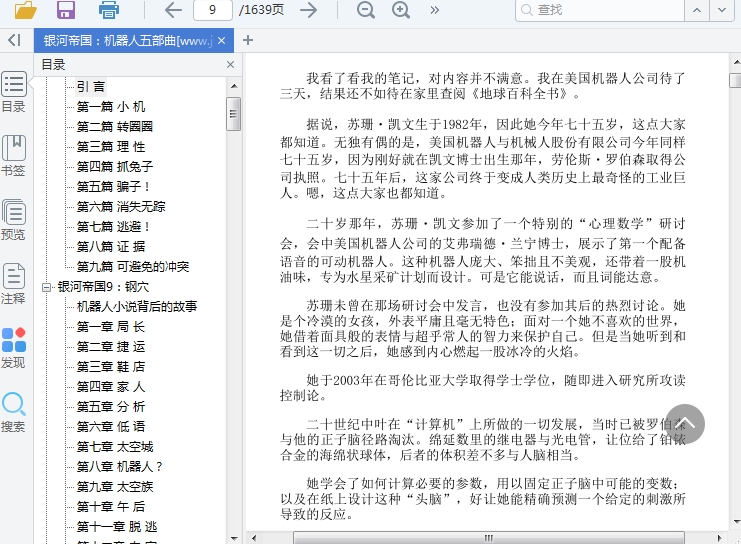The image size is (741, 544).
Task: Open the 目录 sidebar panel
Action: pyautogui.click(x=14, y=92)
